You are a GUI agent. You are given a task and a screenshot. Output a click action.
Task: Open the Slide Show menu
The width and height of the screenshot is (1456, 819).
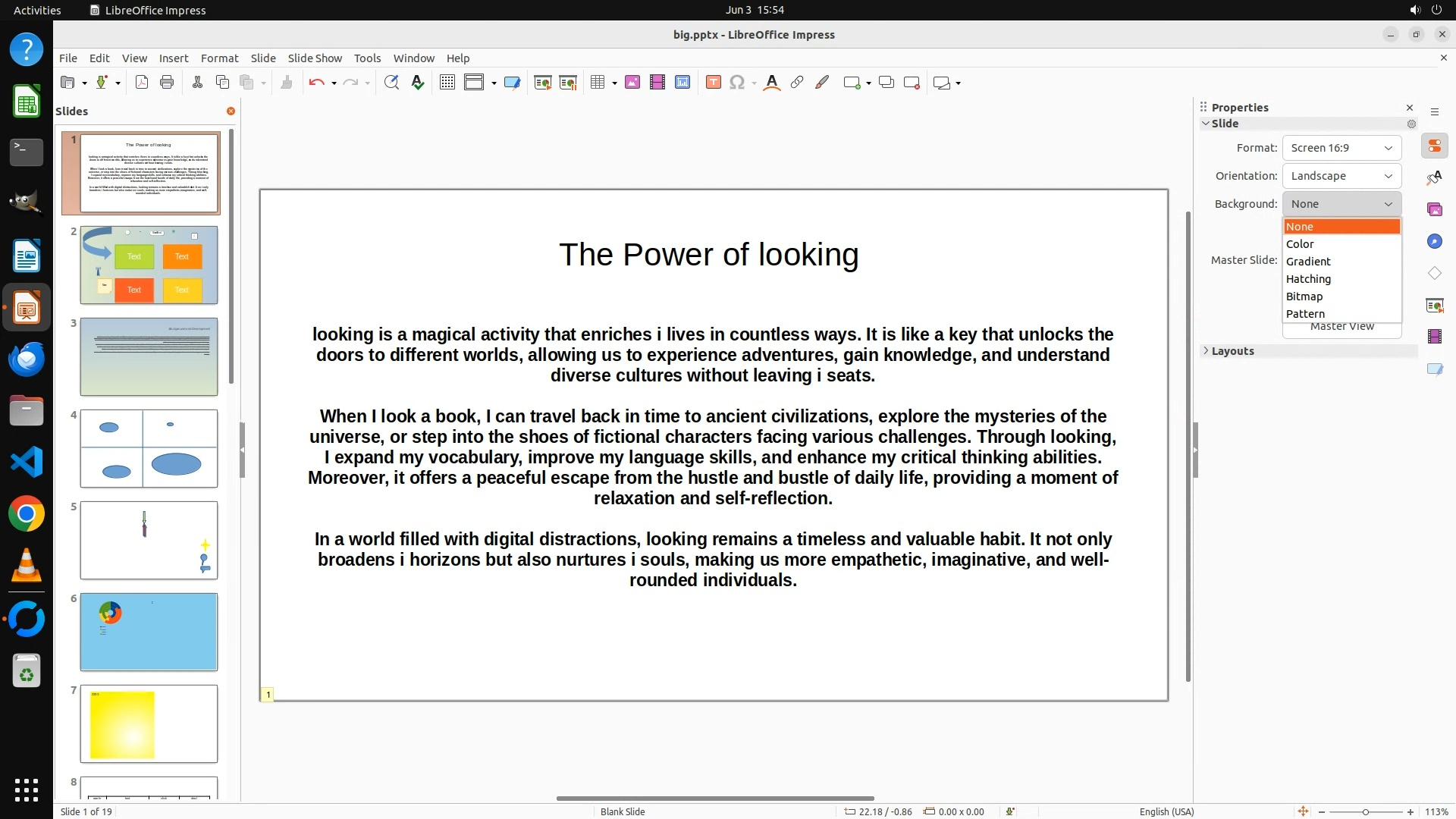click(x=315, y=58)
